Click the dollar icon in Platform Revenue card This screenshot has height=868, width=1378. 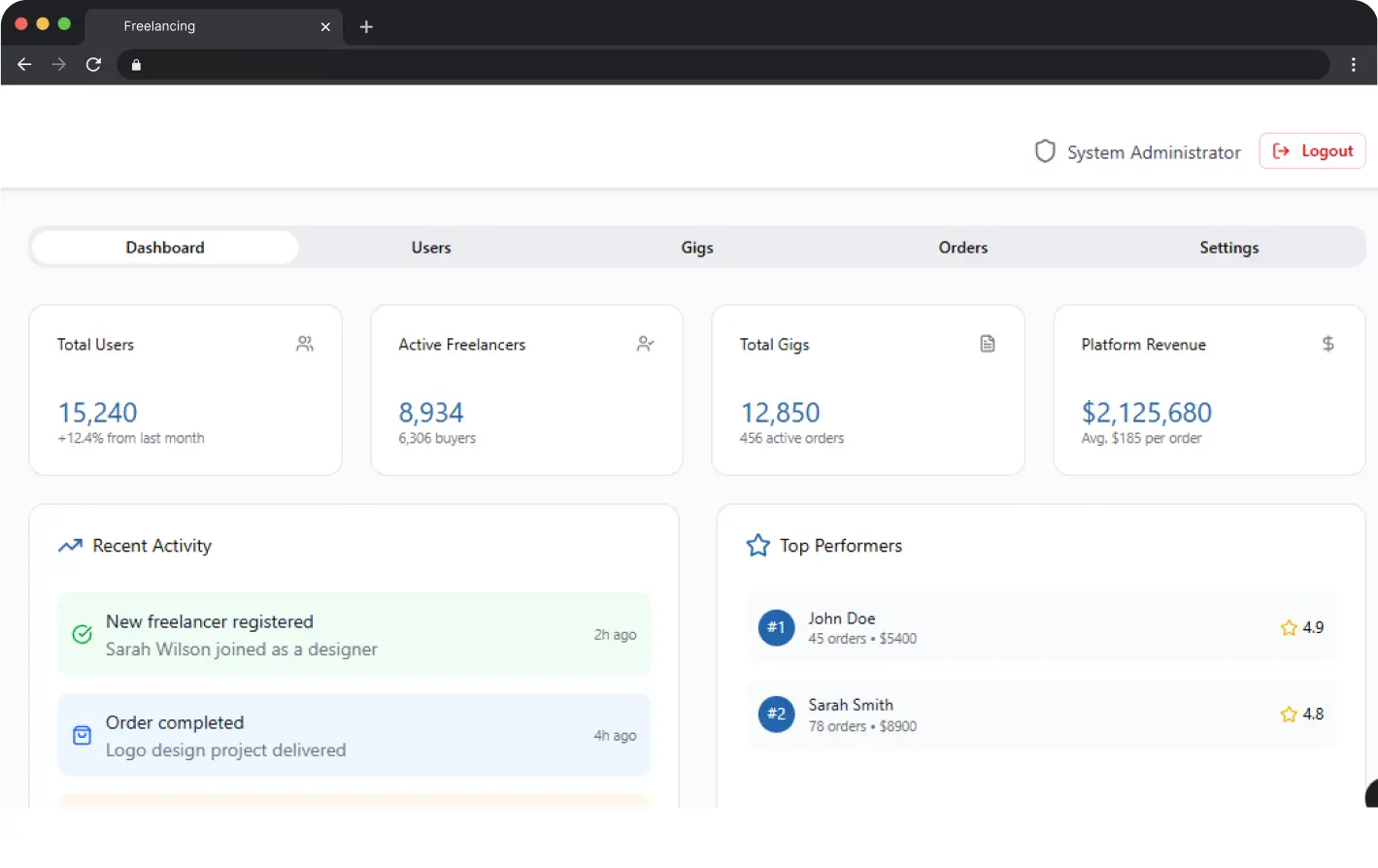(1328, 344)
